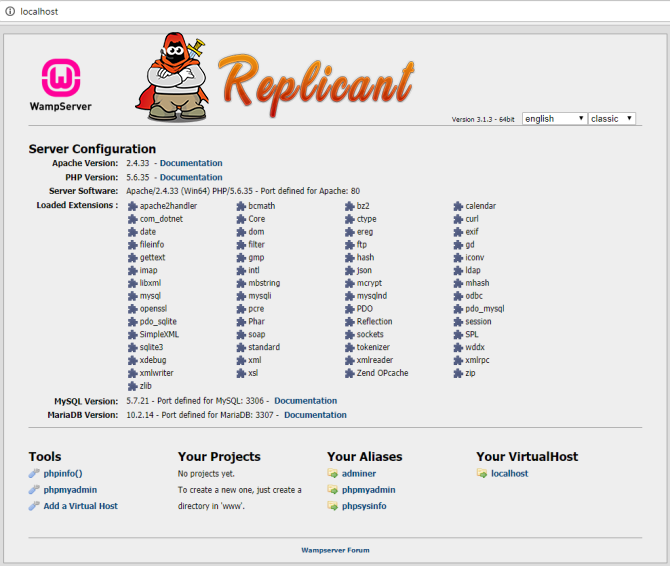The image size is (670, 566).
Task: Click folder icon beside adminer
Action: tap(332, 473)
